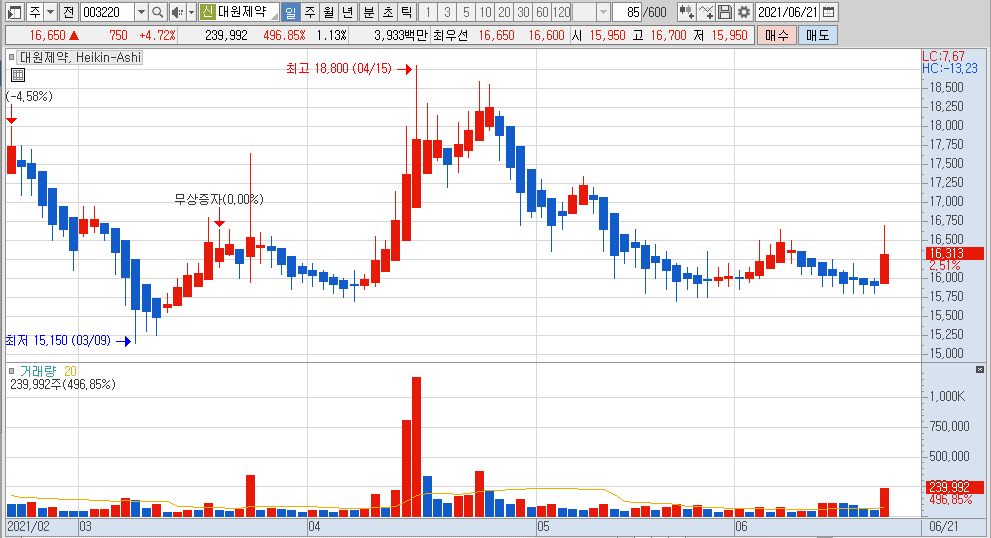
Task: Click current price 16,650 in quote bar
Action: point(47,35)
